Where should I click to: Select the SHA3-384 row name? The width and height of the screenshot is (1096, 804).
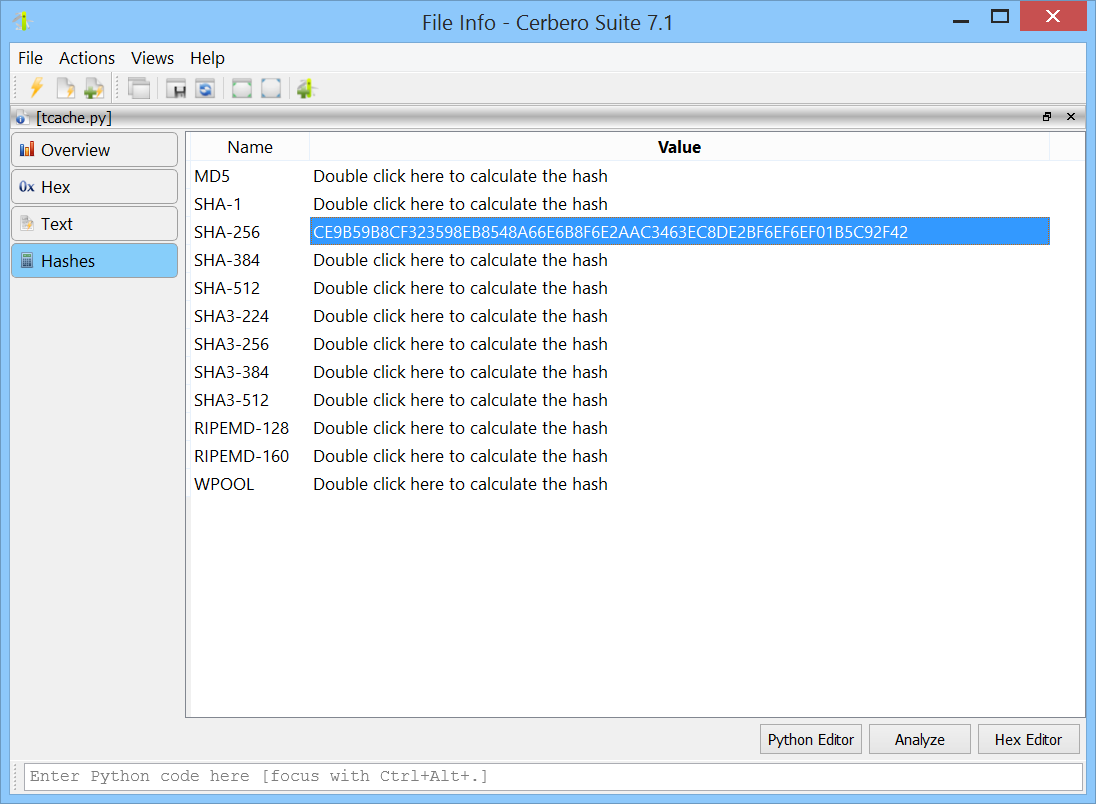coord(231,372)
